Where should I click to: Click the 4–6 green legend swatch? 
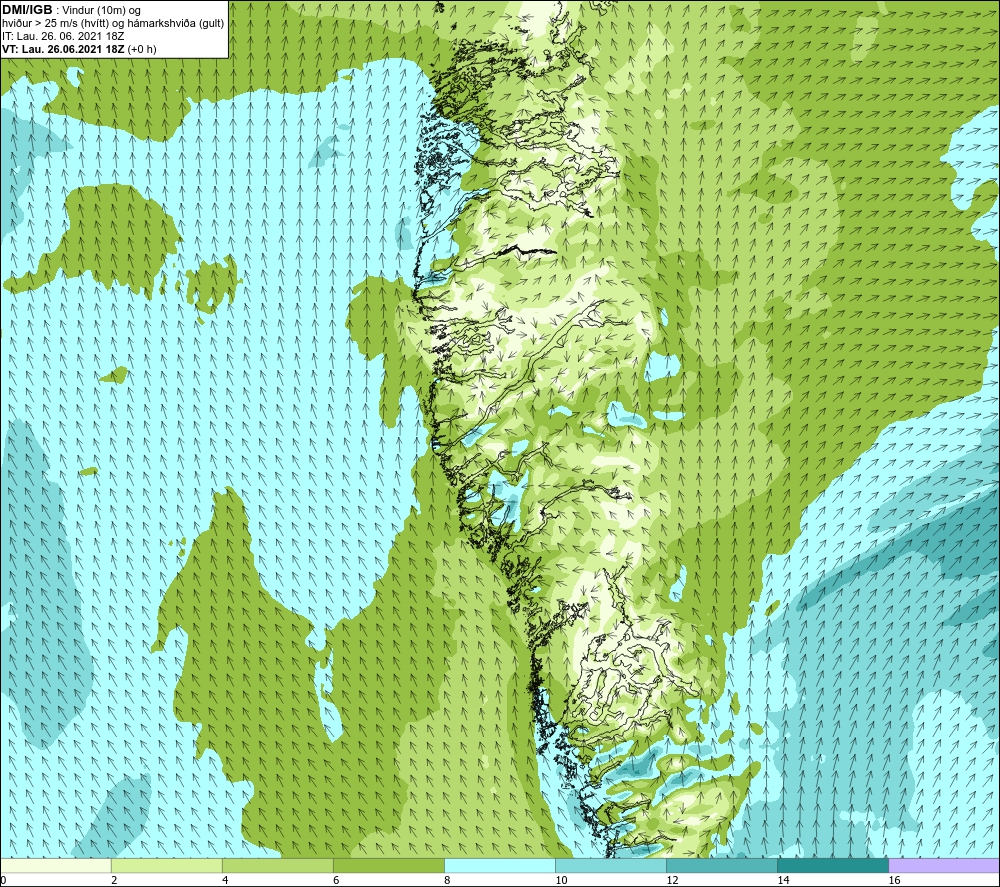click(277, 865)
